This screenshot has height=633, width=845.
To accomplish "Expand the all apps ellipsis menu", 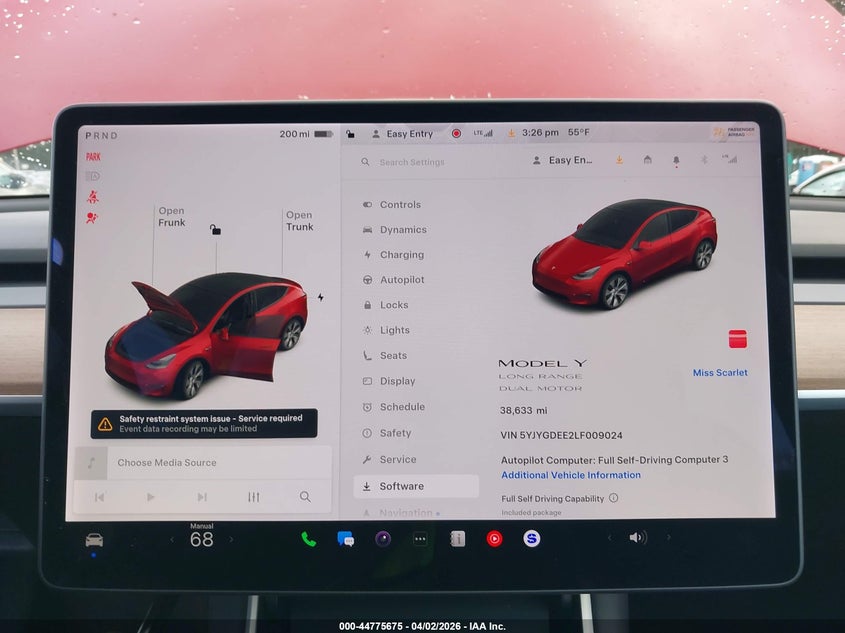I will (420, 539).
